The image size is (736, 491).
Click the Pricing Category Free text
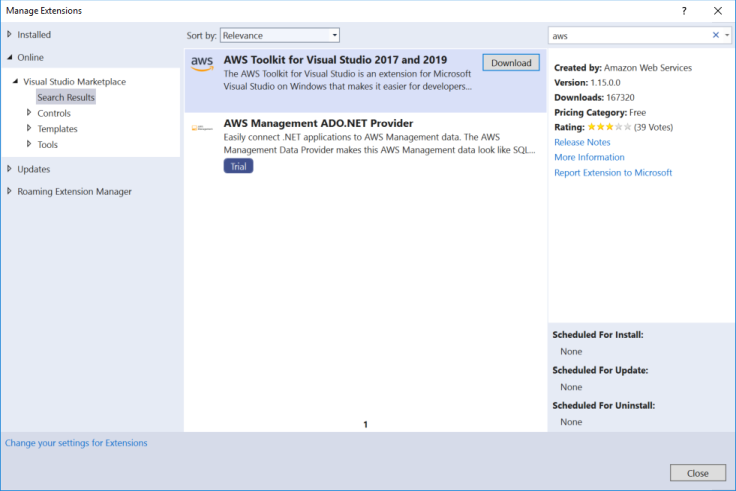point(600,113)
